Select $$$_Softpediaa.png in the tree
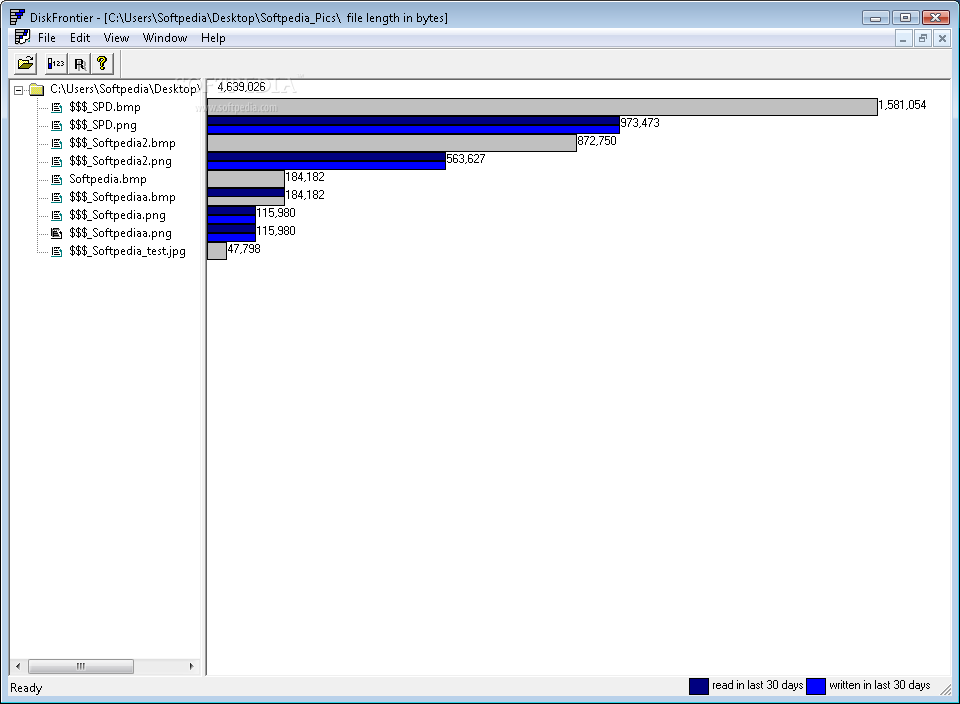Viewport: 960px width, 704px height. click(120, 233)
